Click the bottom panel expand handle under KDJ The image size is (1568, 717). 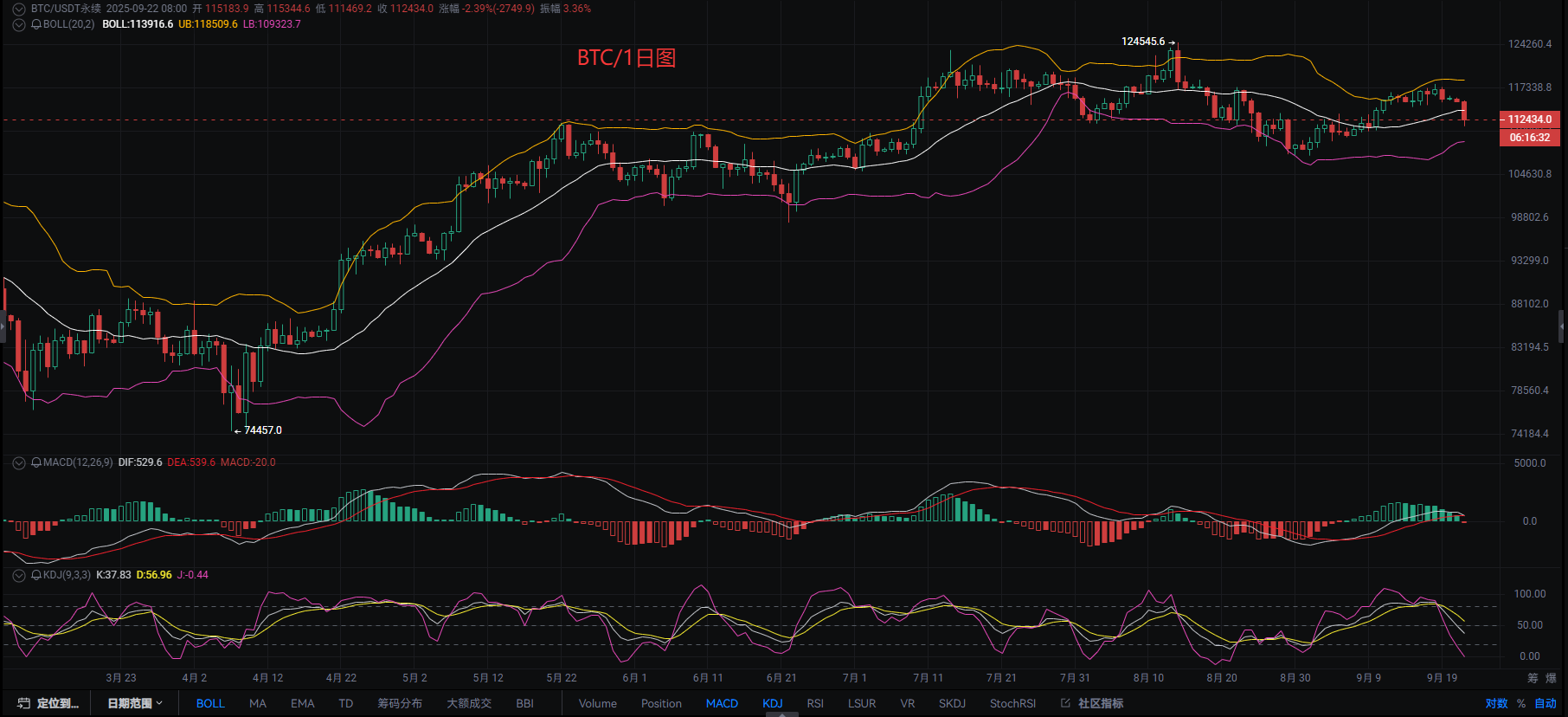(782, 714)
